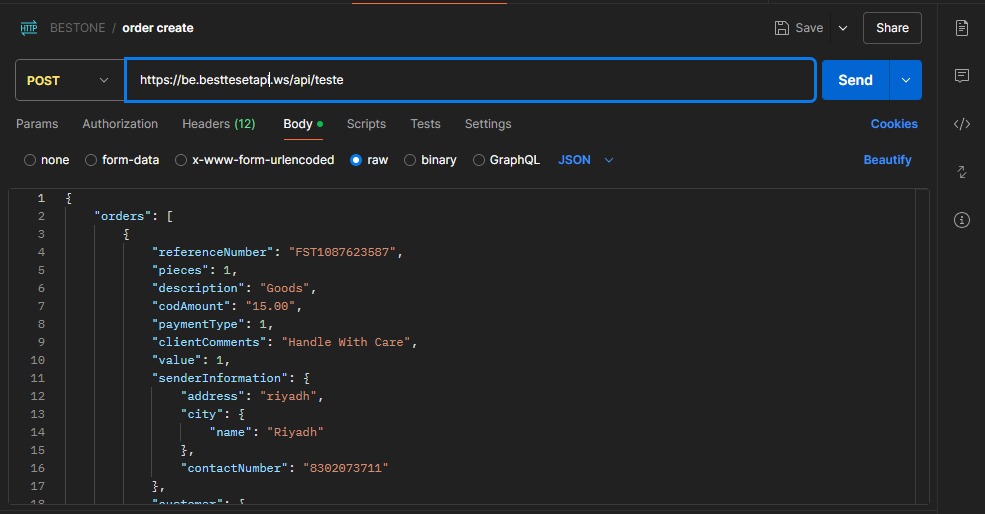
Task: Select the 'GraphQL' body option
Action: coord(479,160)
